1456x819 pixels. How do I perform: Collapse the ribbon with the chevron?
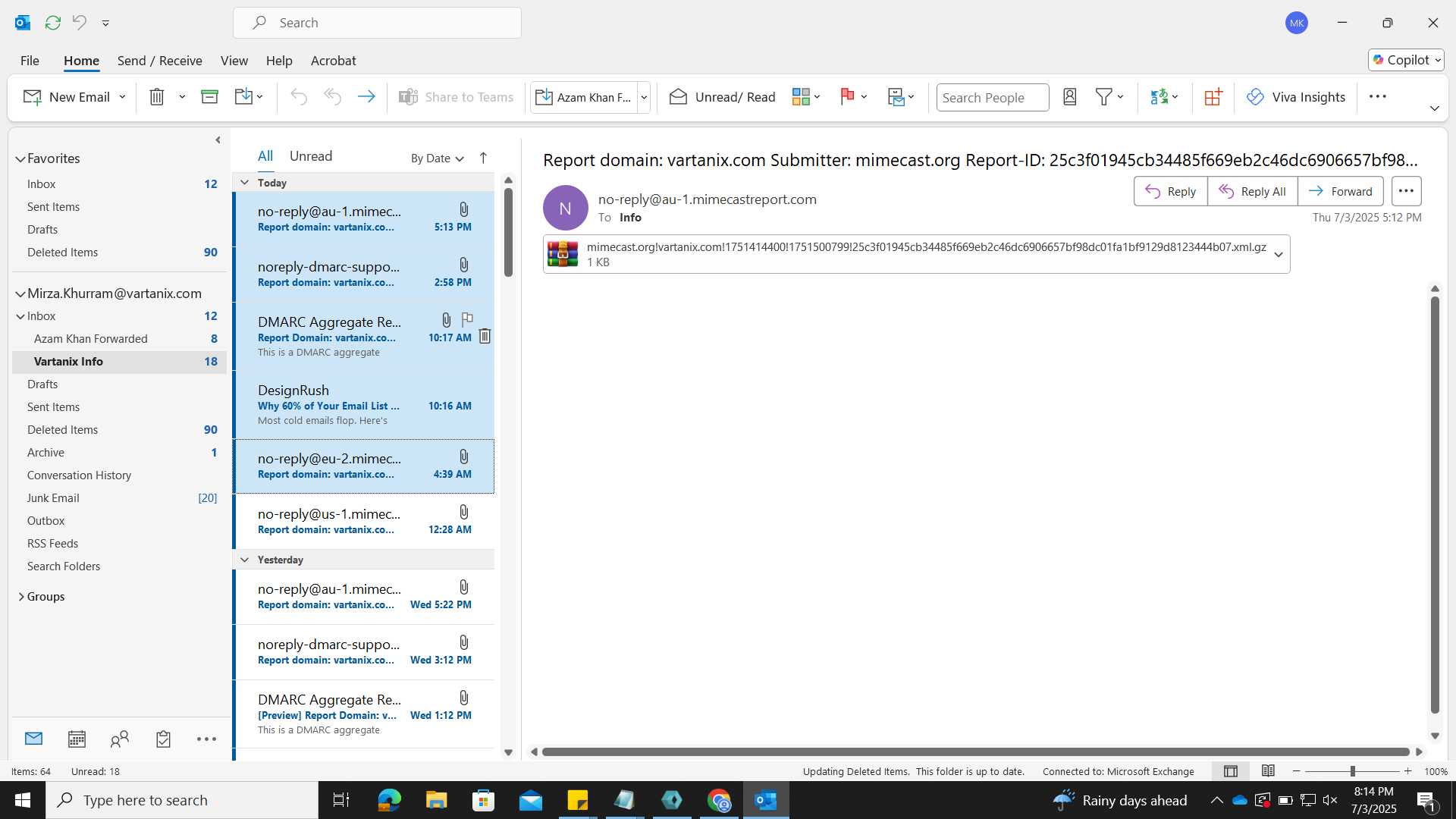coord(1434,108)
